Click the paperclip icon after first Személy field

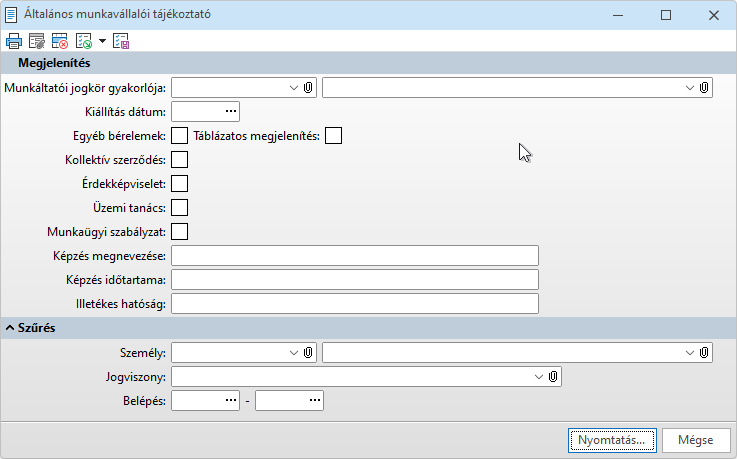pyautogui.click(x=309, y=352)
